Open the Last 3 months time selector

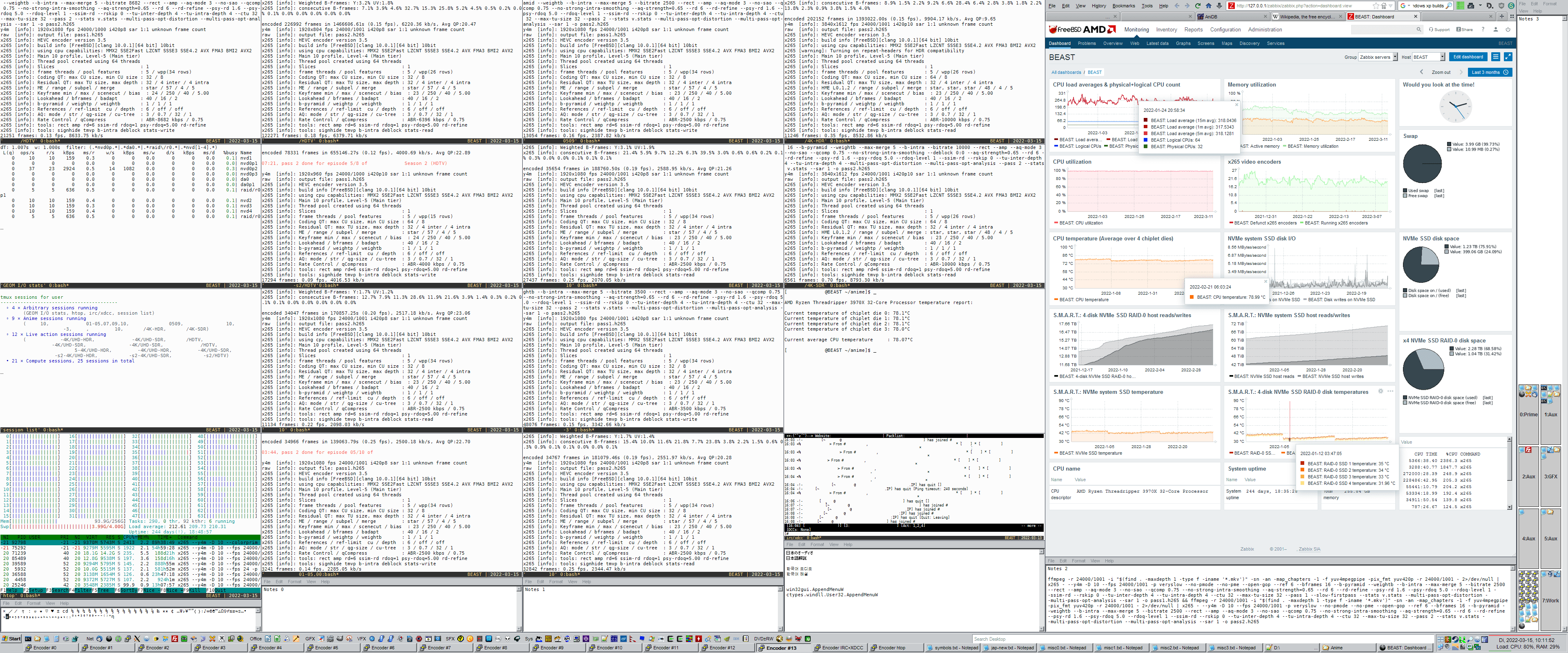pos(1490,72)
